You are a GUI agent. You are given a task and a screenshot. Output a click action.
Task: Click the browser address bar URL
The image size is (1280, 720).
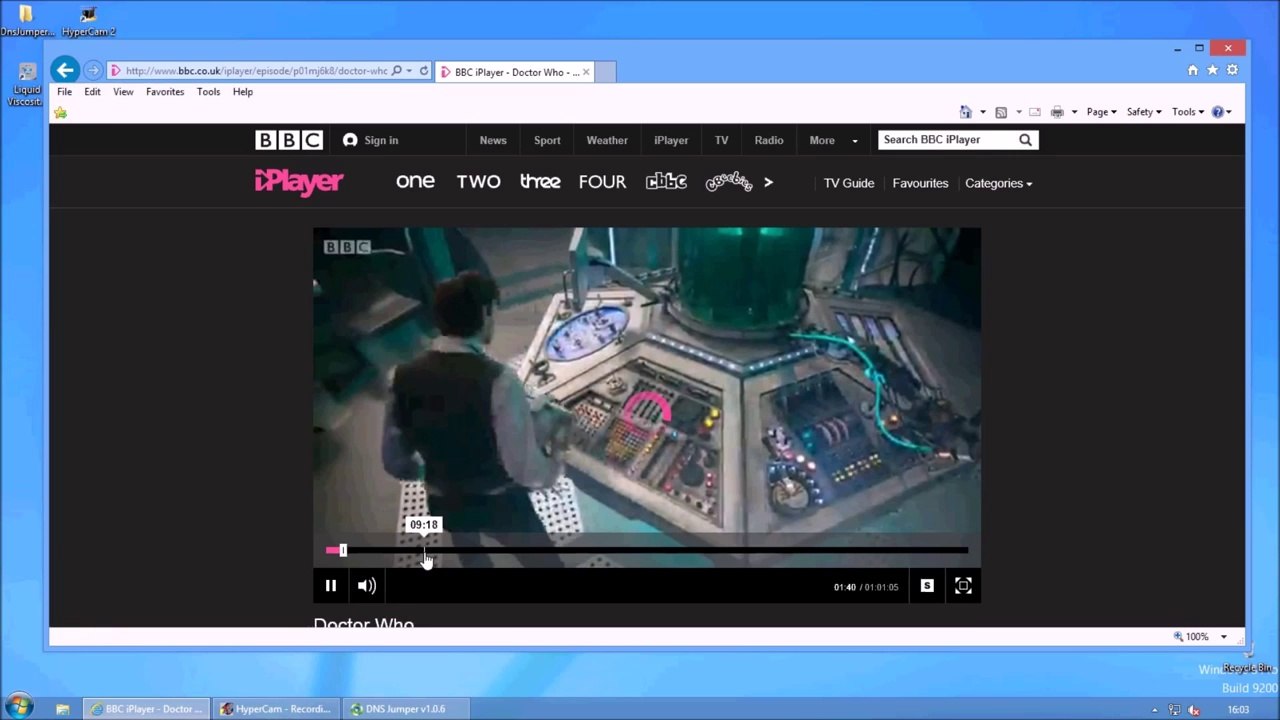256,71
